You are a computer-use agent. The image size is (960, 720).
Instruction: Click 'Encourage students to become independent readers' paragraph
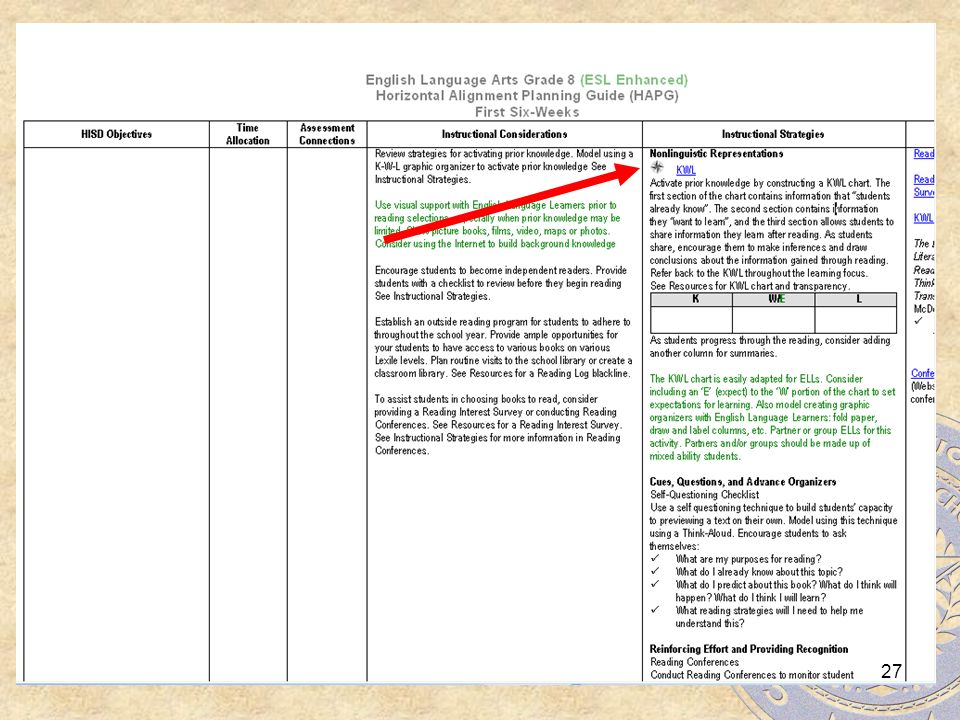(500, 283)
